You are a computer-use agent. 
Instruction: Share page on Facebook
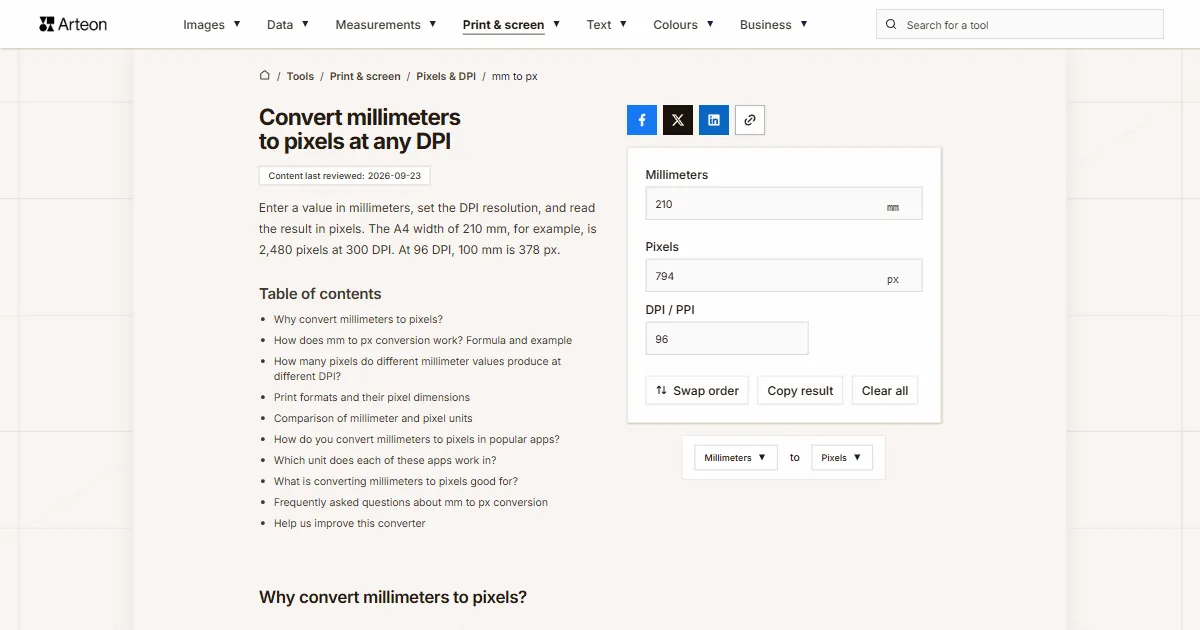point(642,120)
